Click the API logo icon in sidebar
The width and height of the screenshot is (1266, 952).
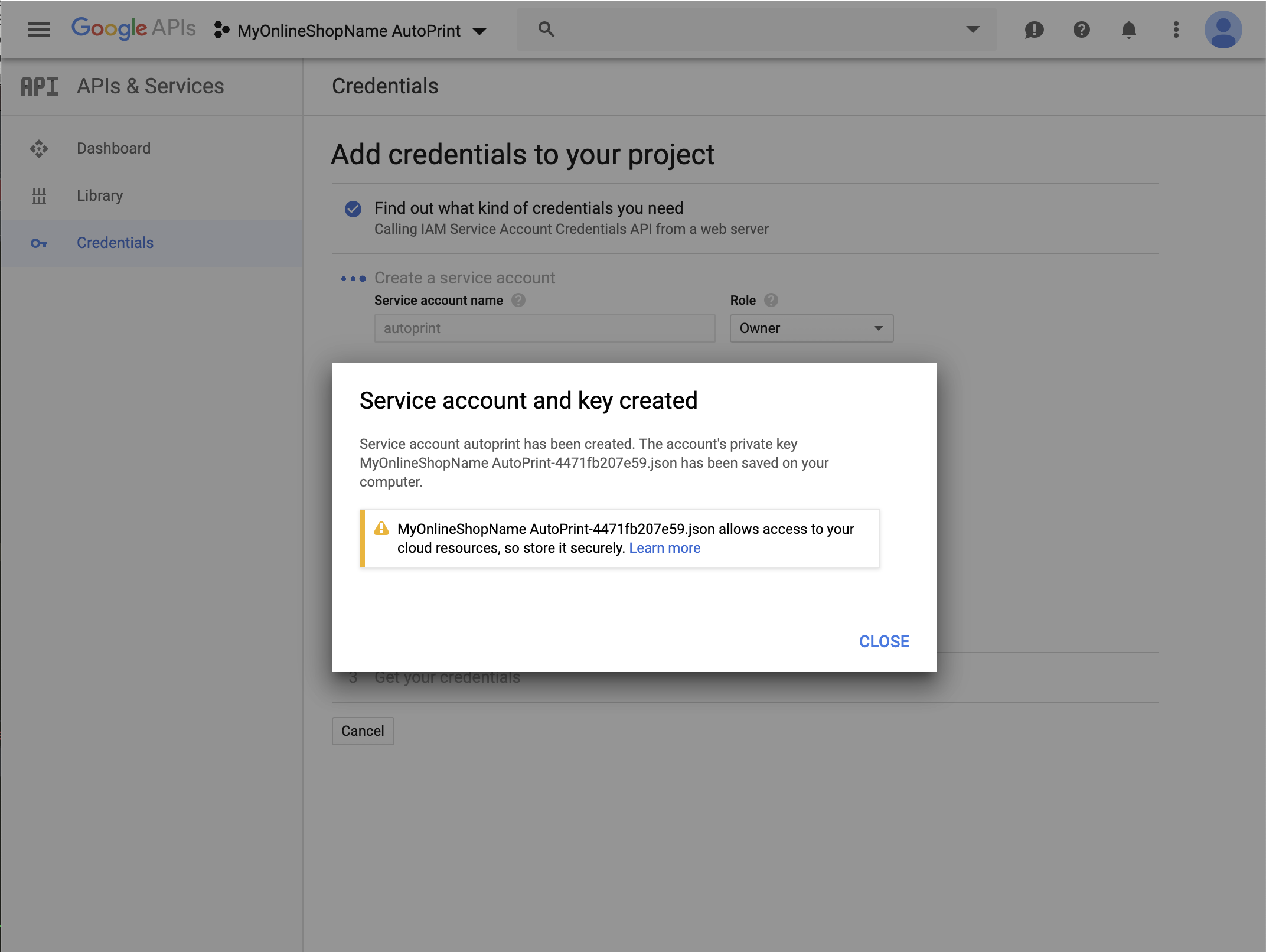coord(40,87)
